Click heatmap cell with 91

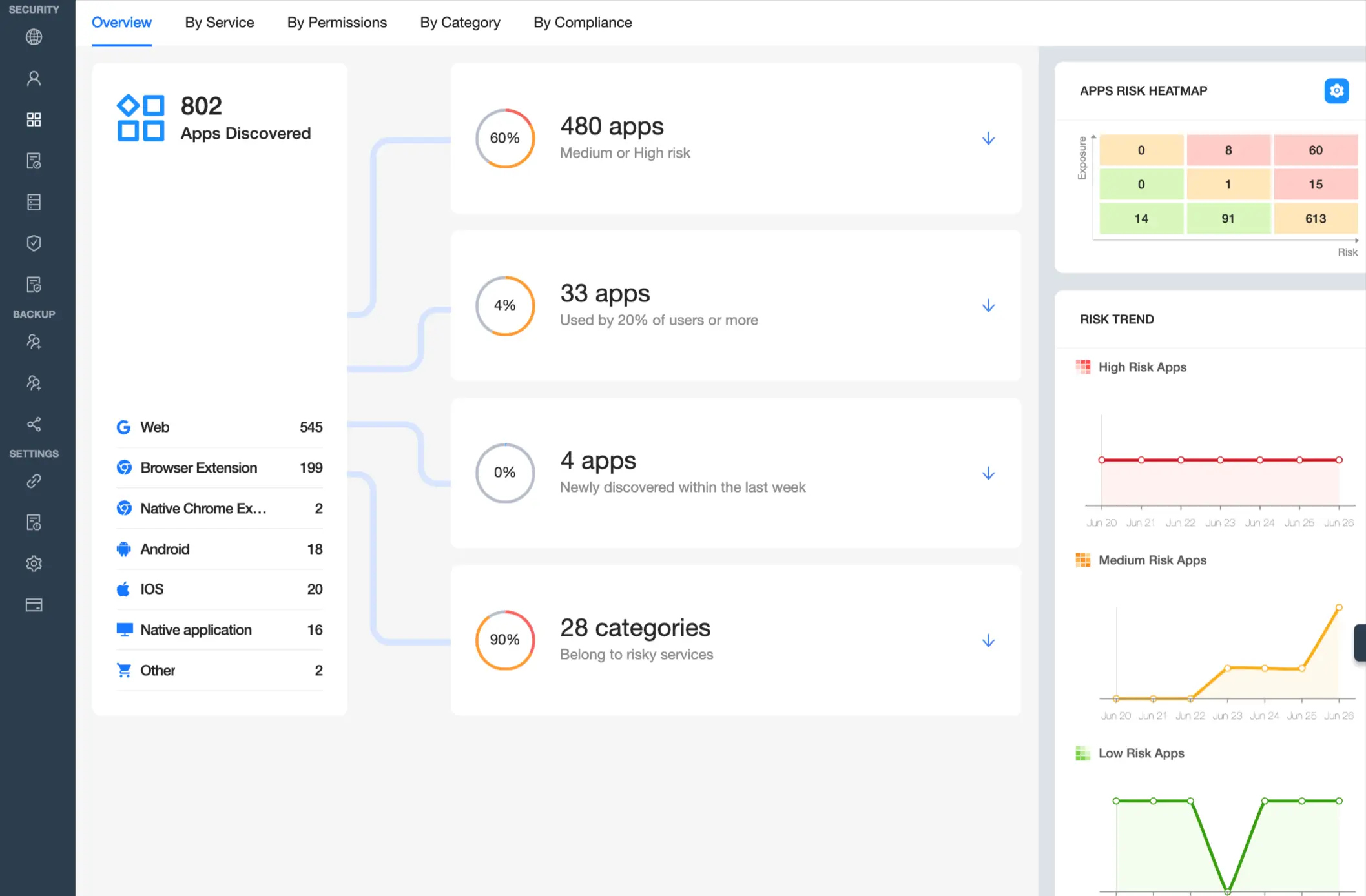(x=1228, y=219)
